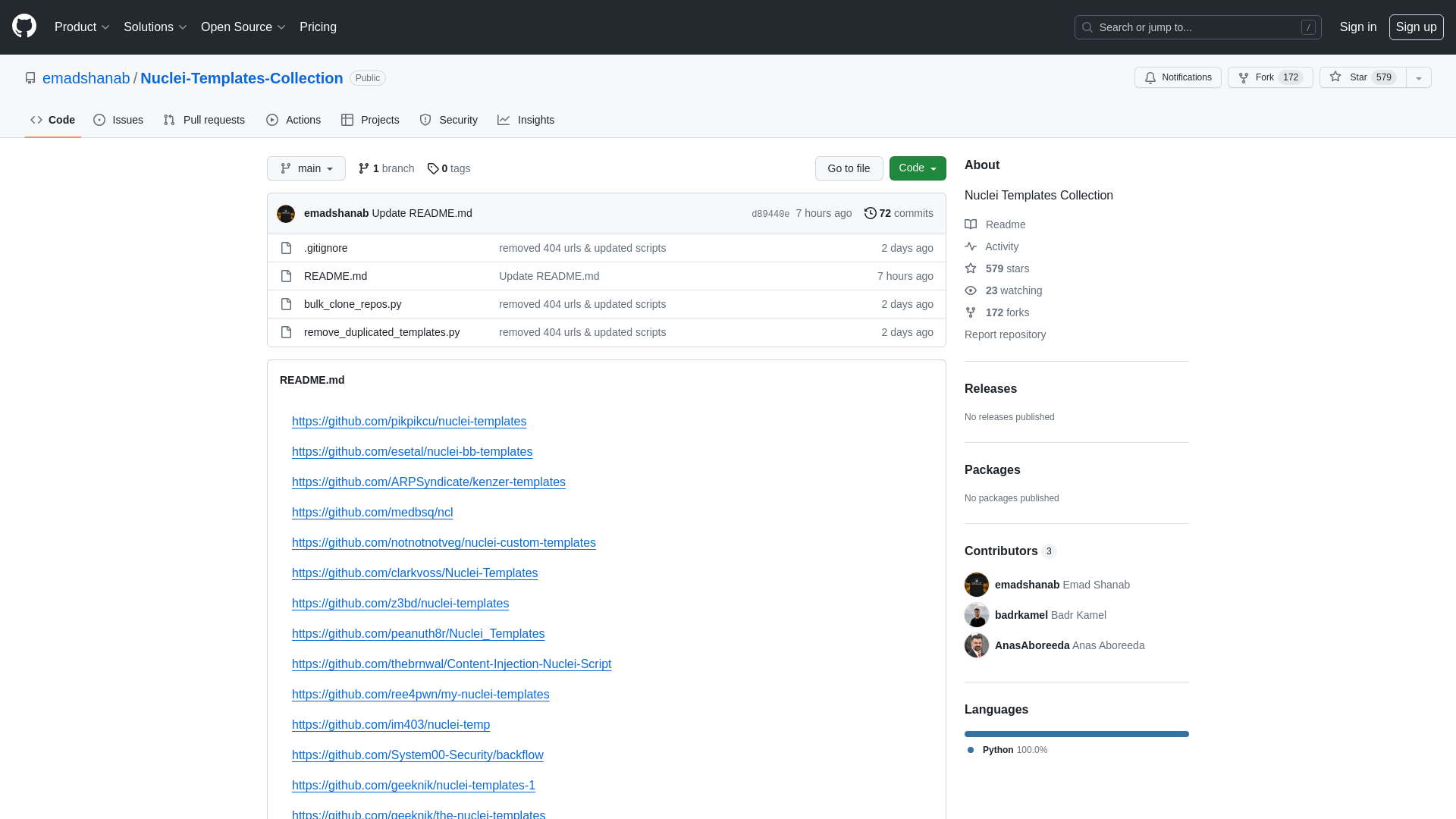The height and width of the screenshot is (819, 1456).
Task: Click the commit history clock icon
Action: 871,213
